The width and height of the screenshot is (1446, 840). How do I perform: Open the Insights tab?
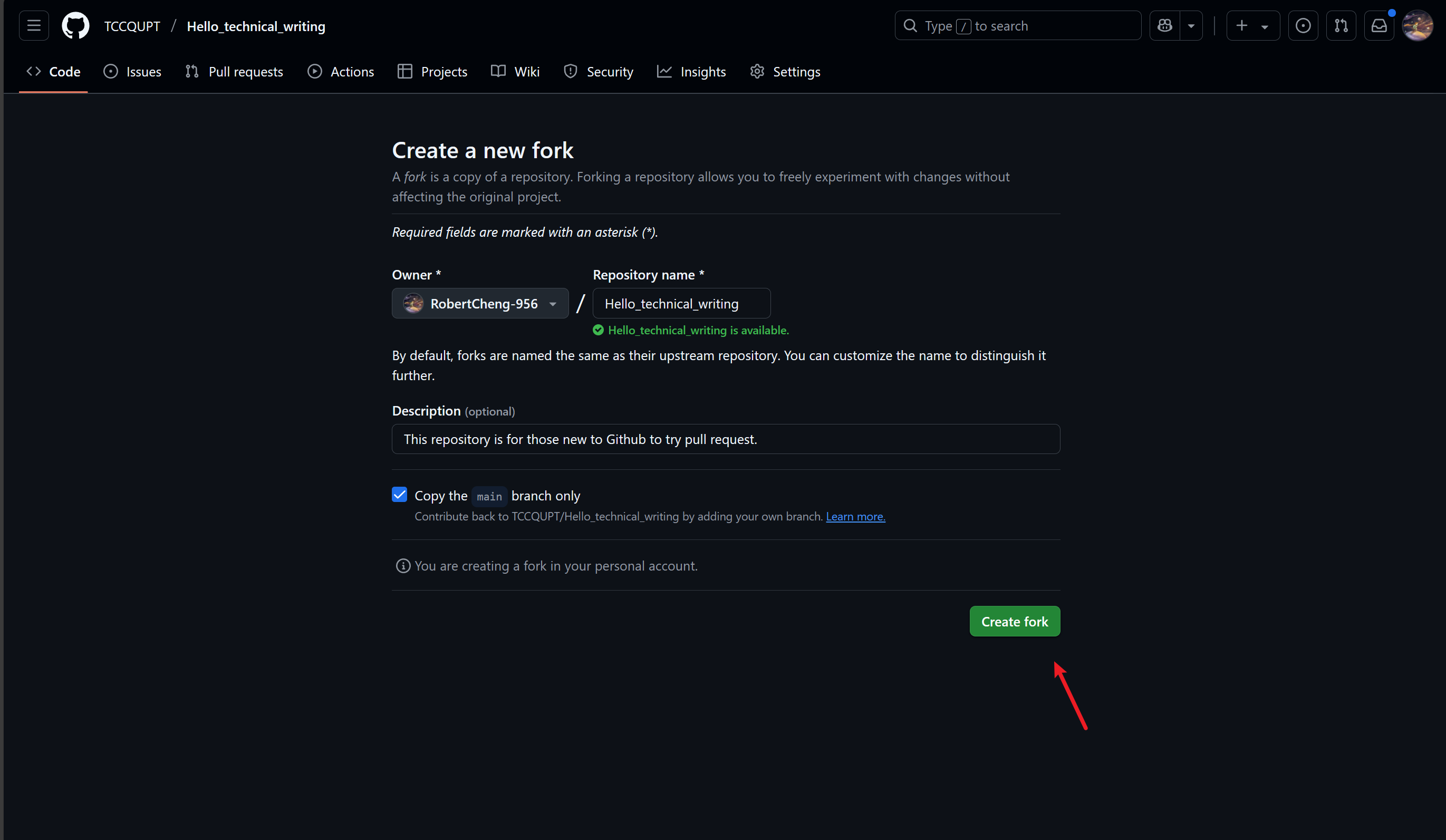click(691, 72)
